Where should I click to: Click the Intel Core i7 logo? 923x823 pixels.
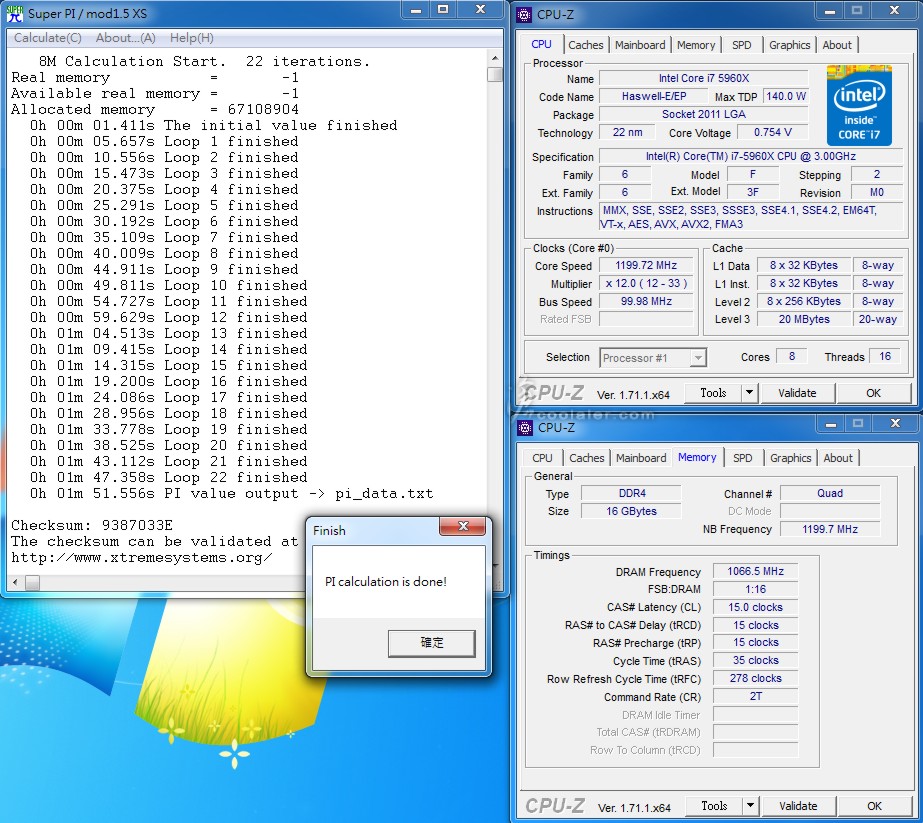point(859,105)
